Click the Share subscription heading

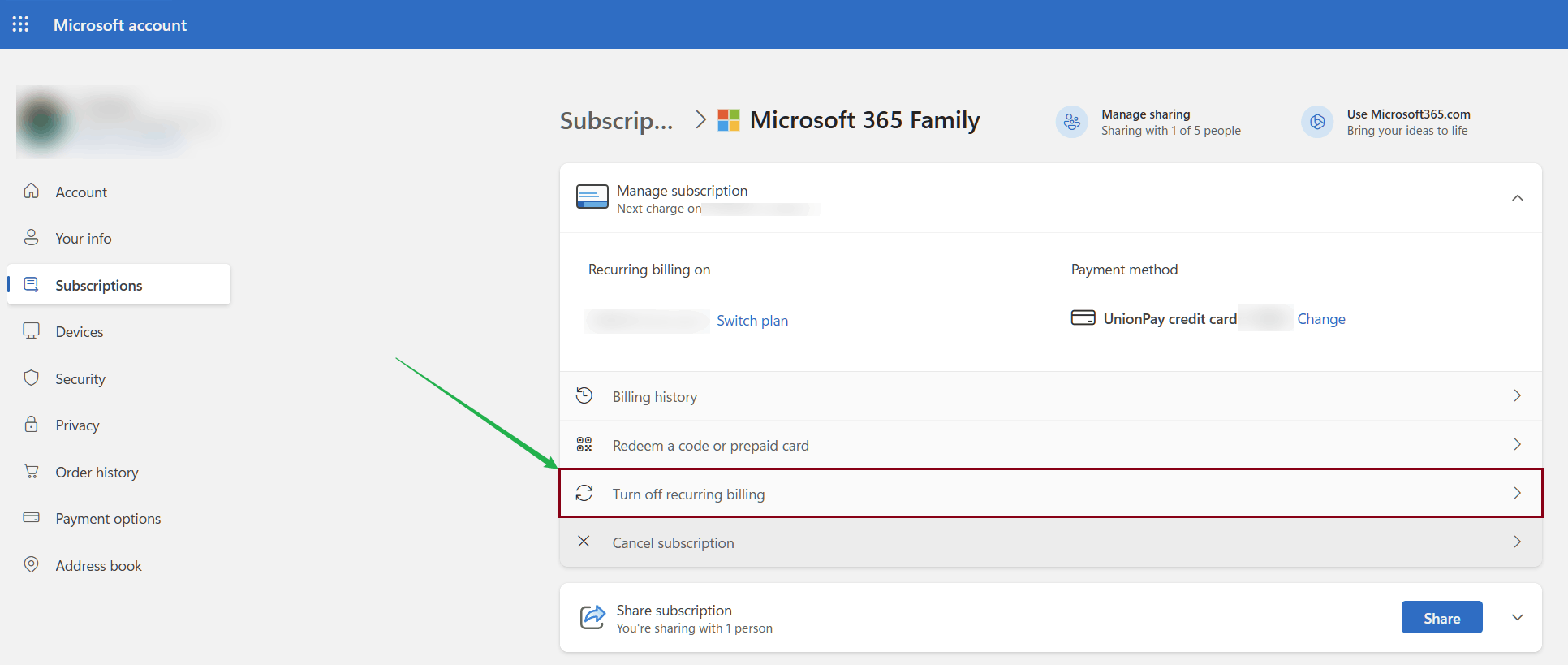pyautogui.click(x=674, y=610)
